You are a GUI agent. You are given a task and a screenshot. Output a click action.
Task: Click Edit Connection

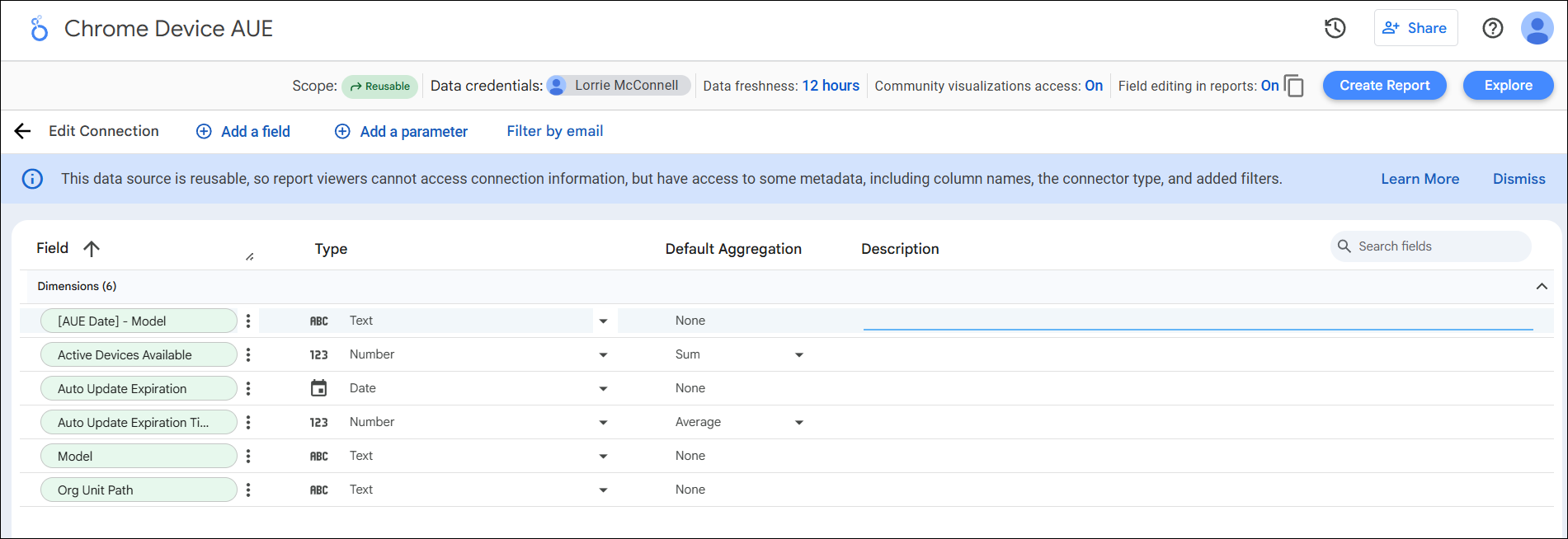104,131
